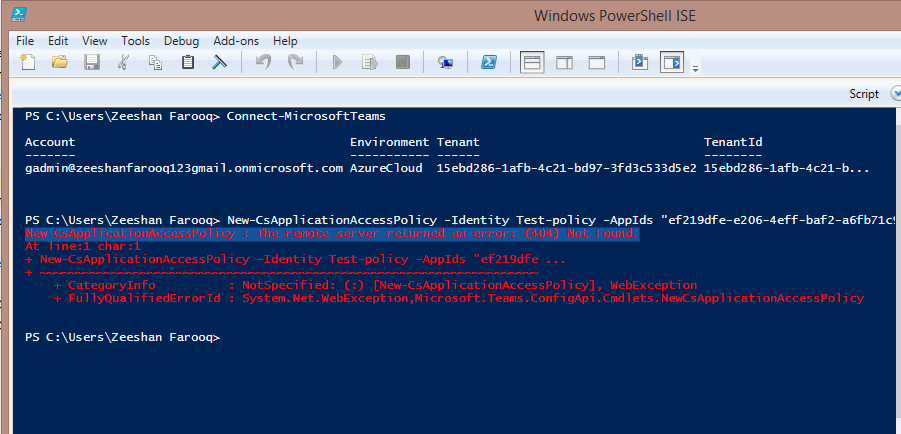This screenshot has height=434, width=901.
Task: Show script pane maximized
Action: tap(597, 62)
